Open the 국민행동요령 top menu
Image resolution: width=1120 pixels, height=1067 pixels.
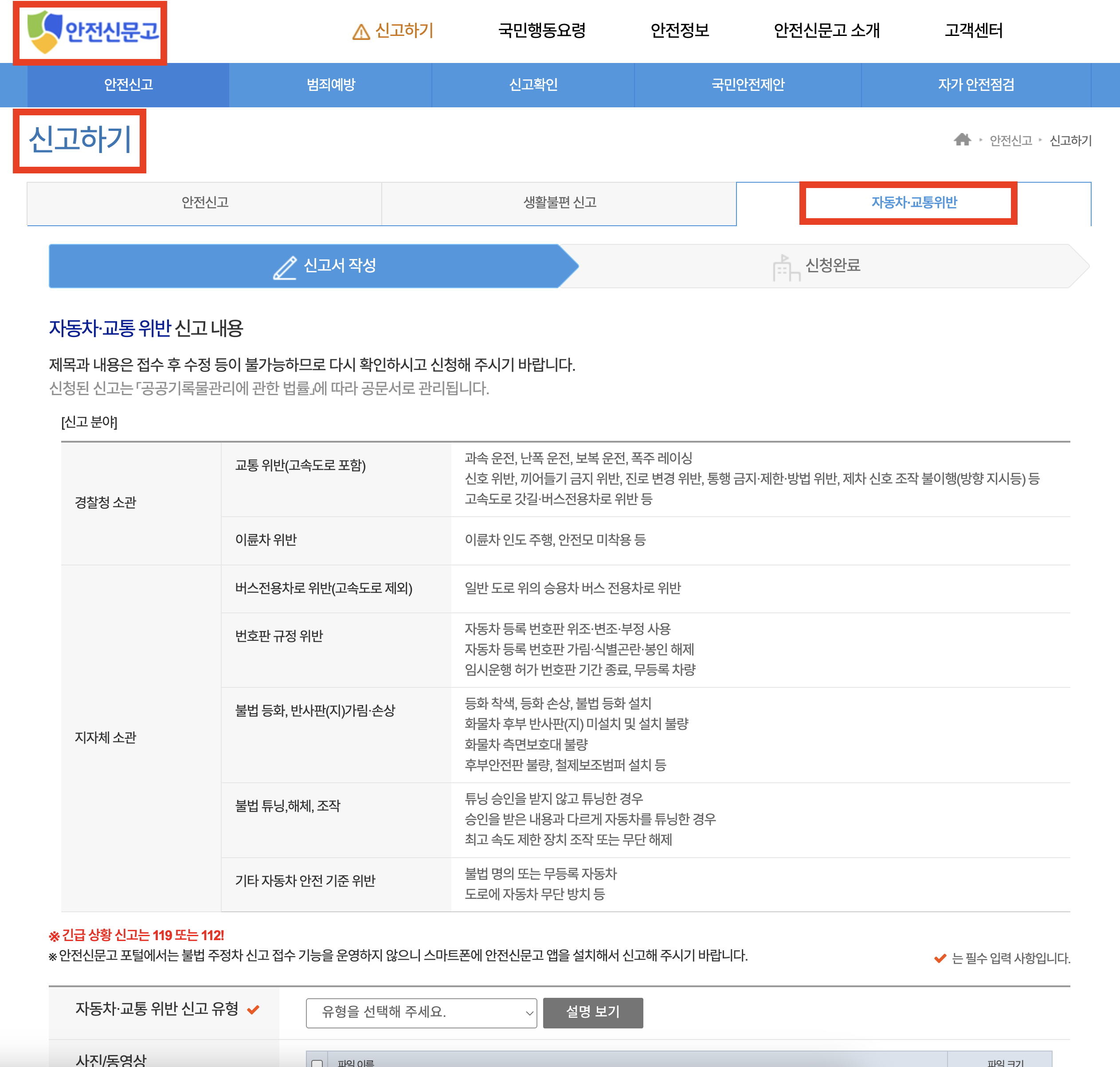[541, 31]
